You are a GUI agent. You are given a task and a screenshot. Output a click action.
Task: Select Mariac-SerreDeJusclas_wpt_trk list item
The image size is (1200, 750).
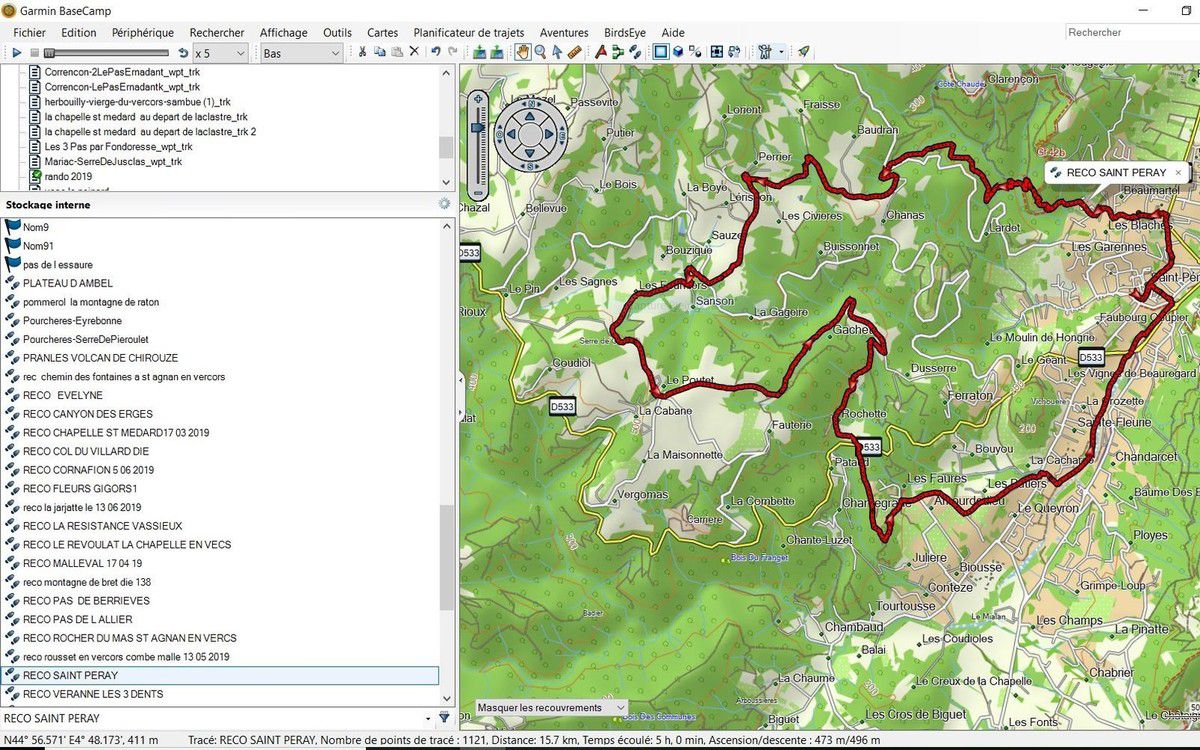[113, 161]
